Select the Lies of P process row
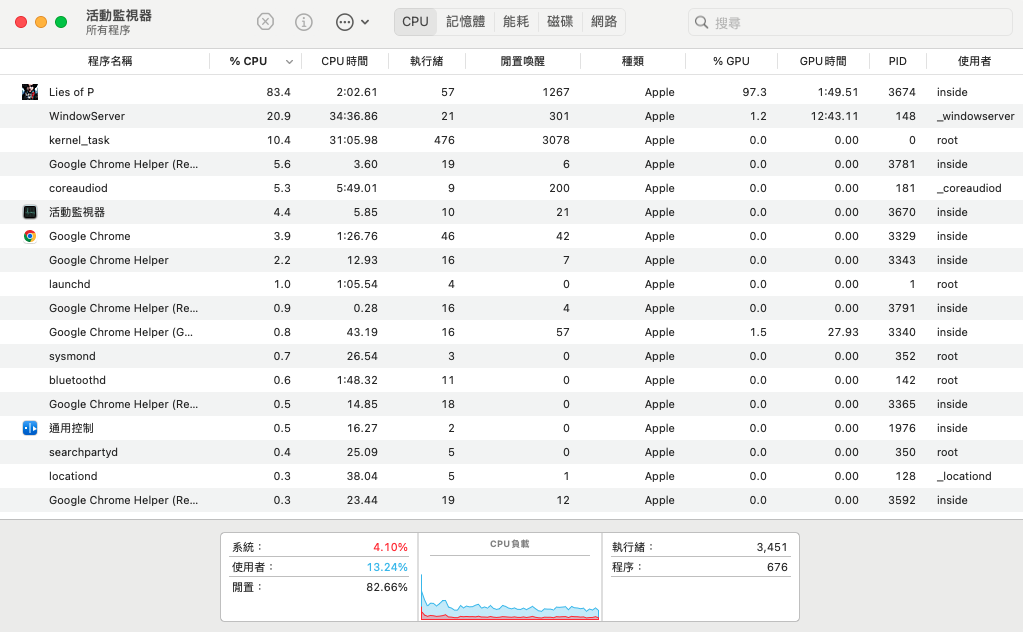Image resolution: width=1023 pixels, height=632 pixels. click(512, 92)
